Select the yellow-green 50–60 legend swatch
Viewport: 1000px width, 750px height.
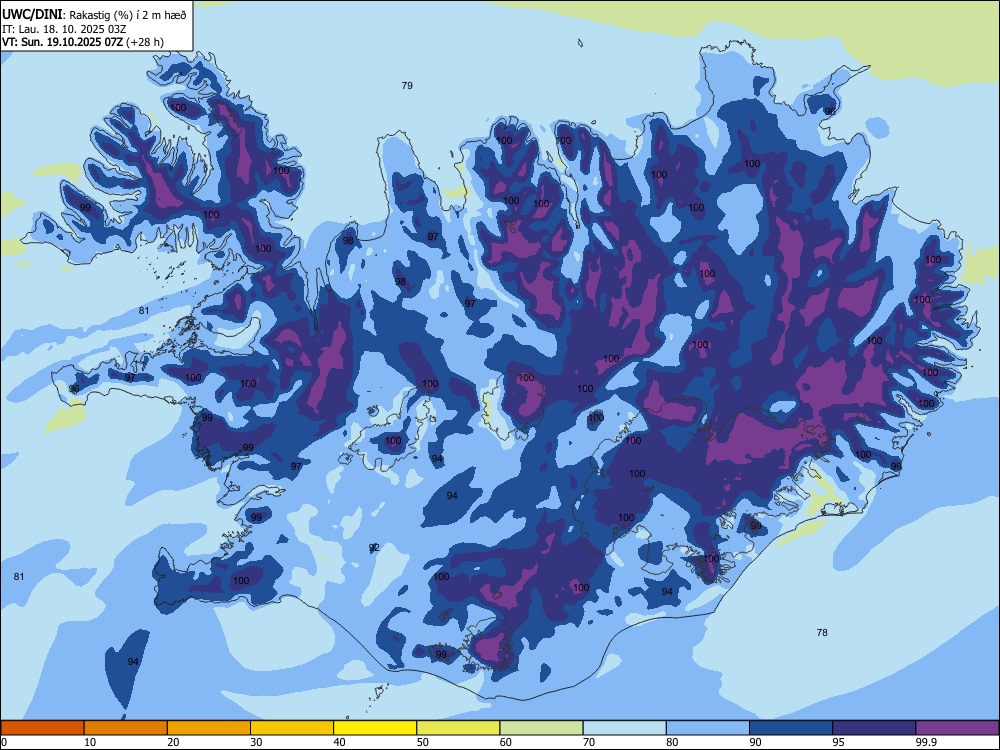459,728
